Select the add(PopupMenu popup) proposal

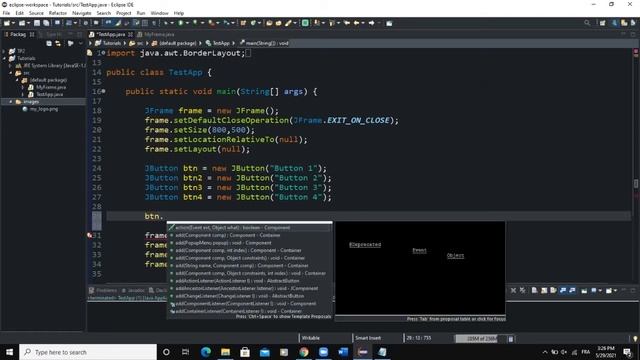[x=249, y=243]
